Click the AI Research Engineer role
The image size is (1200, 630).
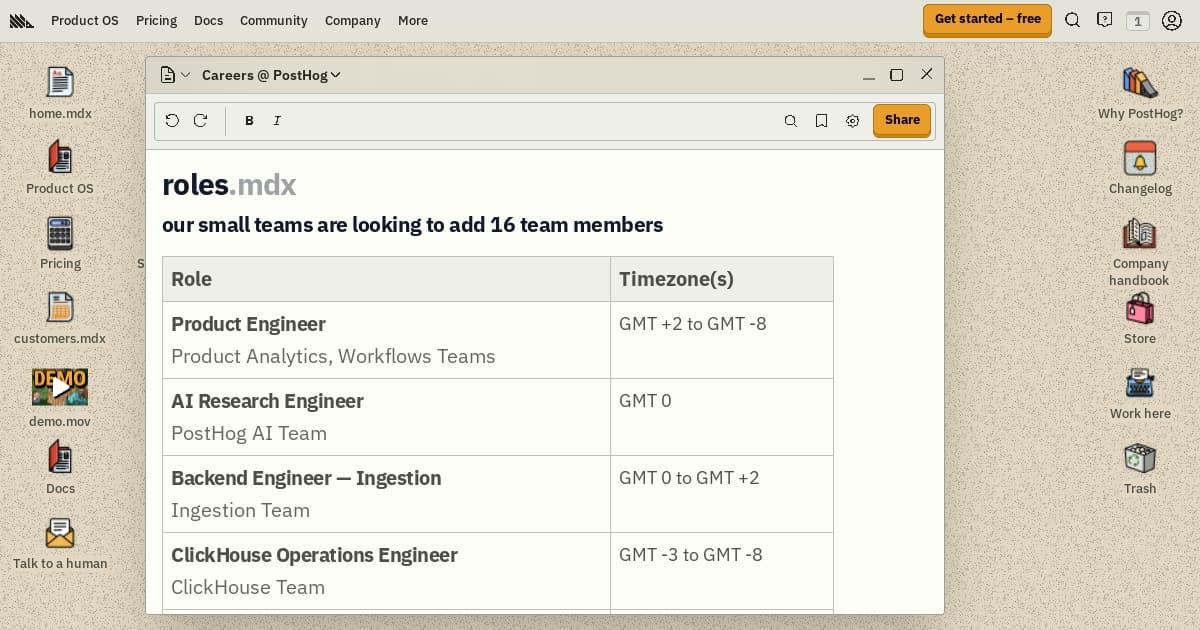click(267, 401)
